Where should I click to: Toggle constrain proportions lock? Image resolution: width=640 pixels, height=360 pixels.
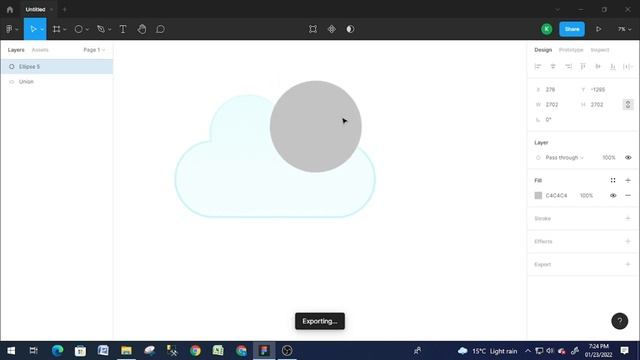[x=628, y=104]
